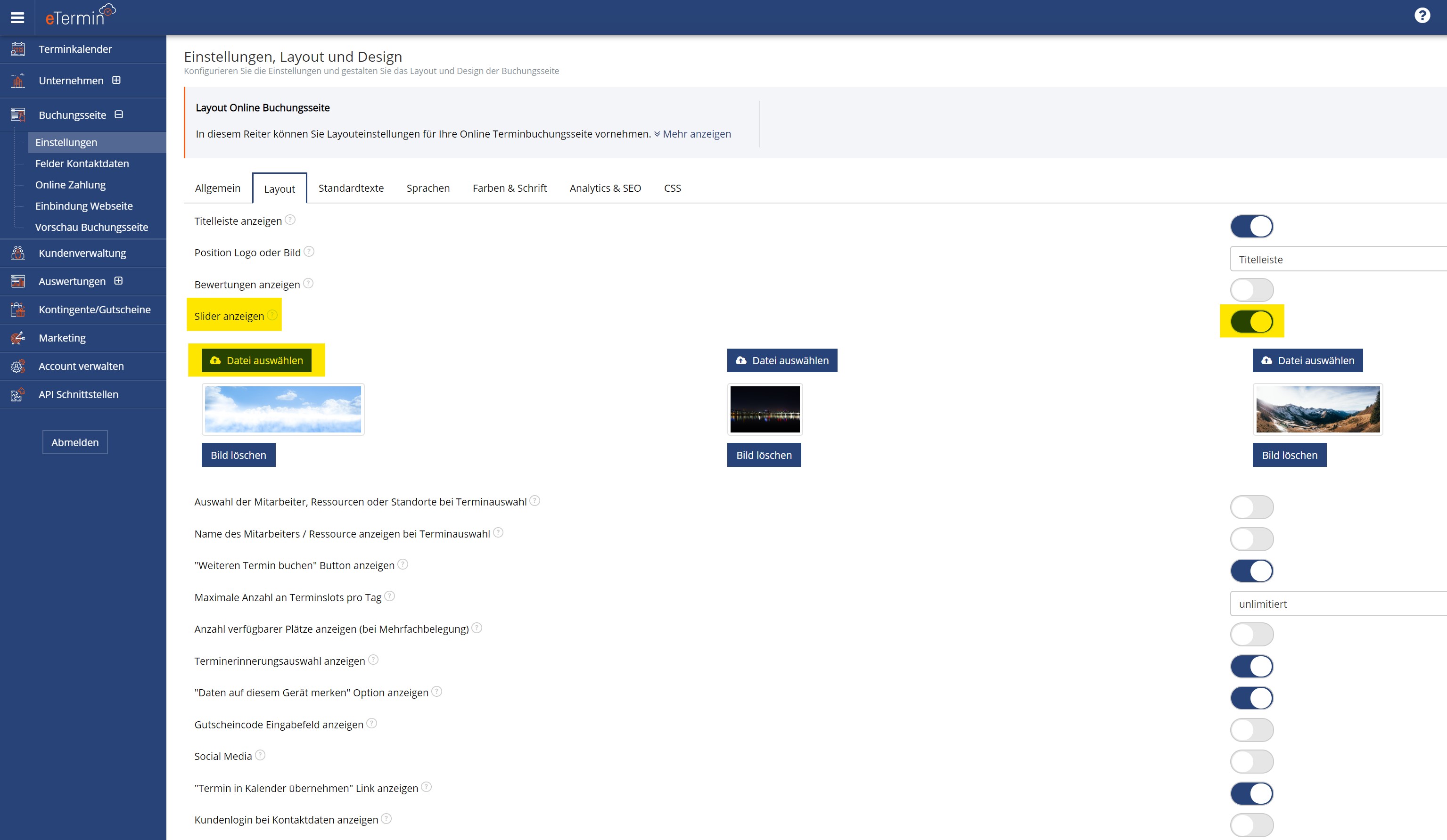The image size is (1447, 840).
Task: Click the mountain landscape slider thumbnail
Action: [x=1318, y=409]
